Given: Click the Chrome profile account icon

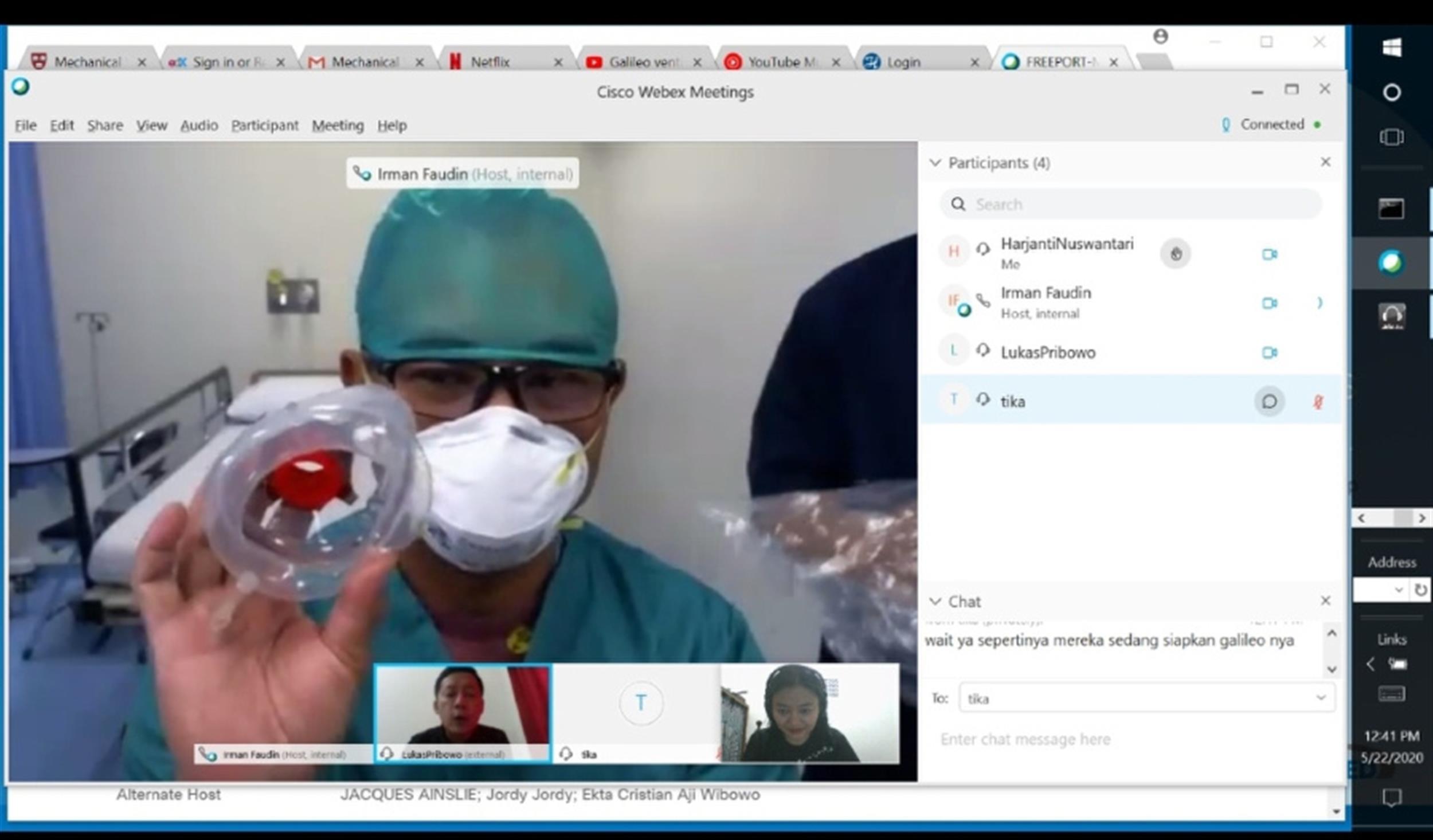Looking at the screenshot, I should point(1161,37).
